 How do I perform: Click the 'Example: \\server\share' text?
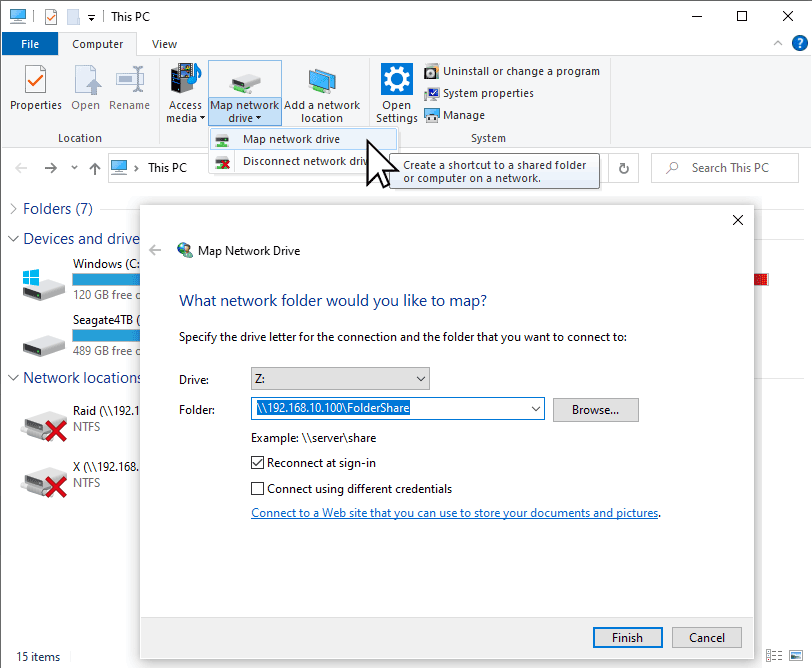tap(313, 438)
